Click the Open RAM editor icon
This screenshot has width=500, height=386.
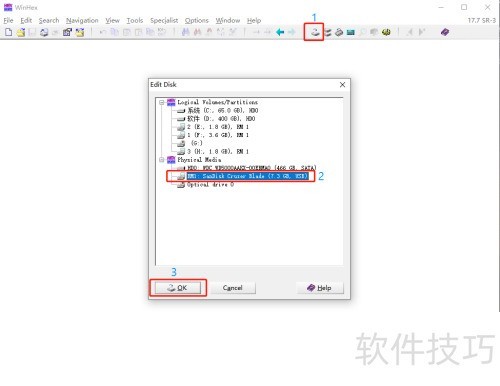[x=350, y=32]
